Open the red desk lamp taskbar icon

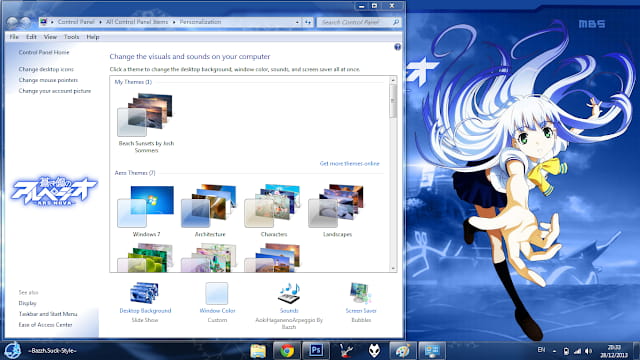(x=346, y=351)
